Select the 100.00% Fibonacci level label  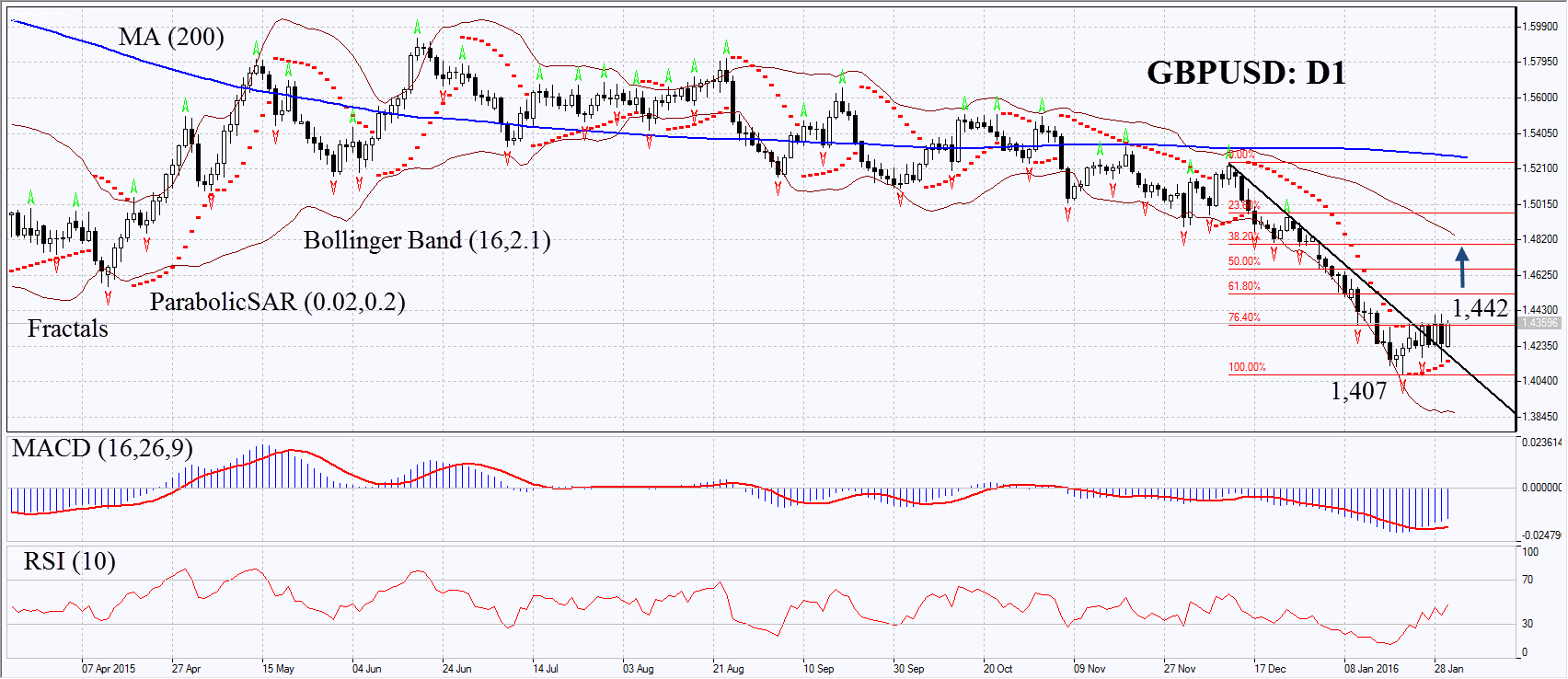point(1247,367)
